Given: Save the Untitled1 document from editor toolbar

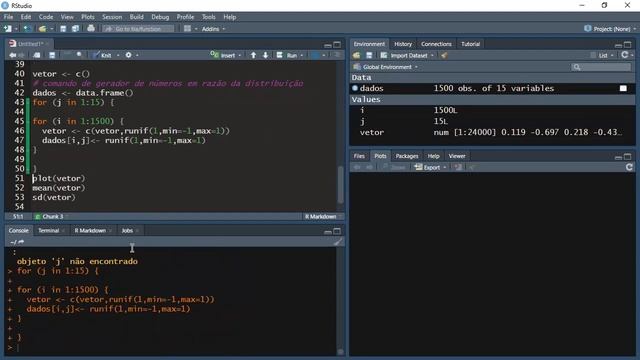Looking at the screenshot, I should point(52,55).
